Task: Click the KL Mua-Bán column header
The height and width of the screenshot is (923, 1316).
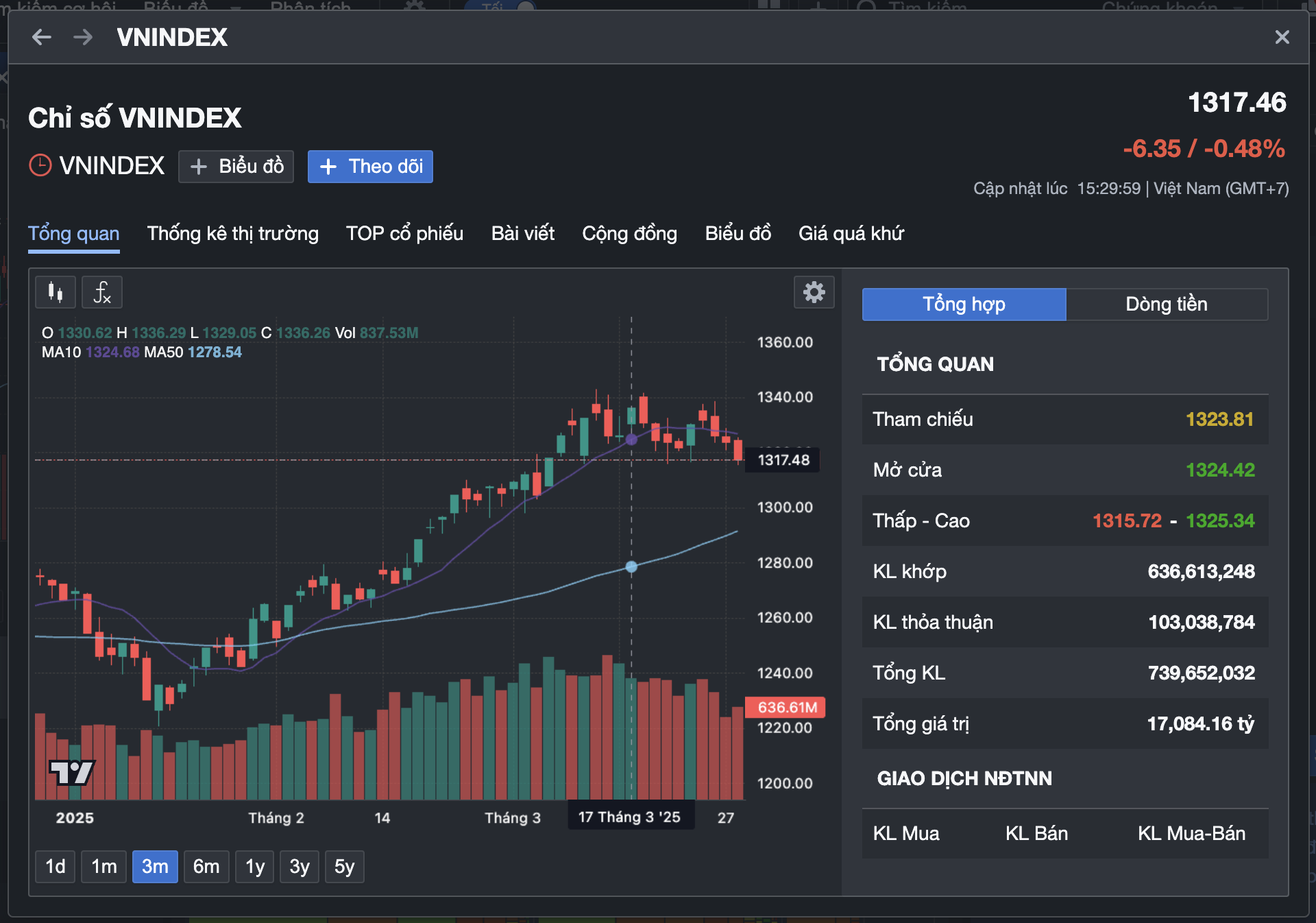Action: tap(1191, 834)
